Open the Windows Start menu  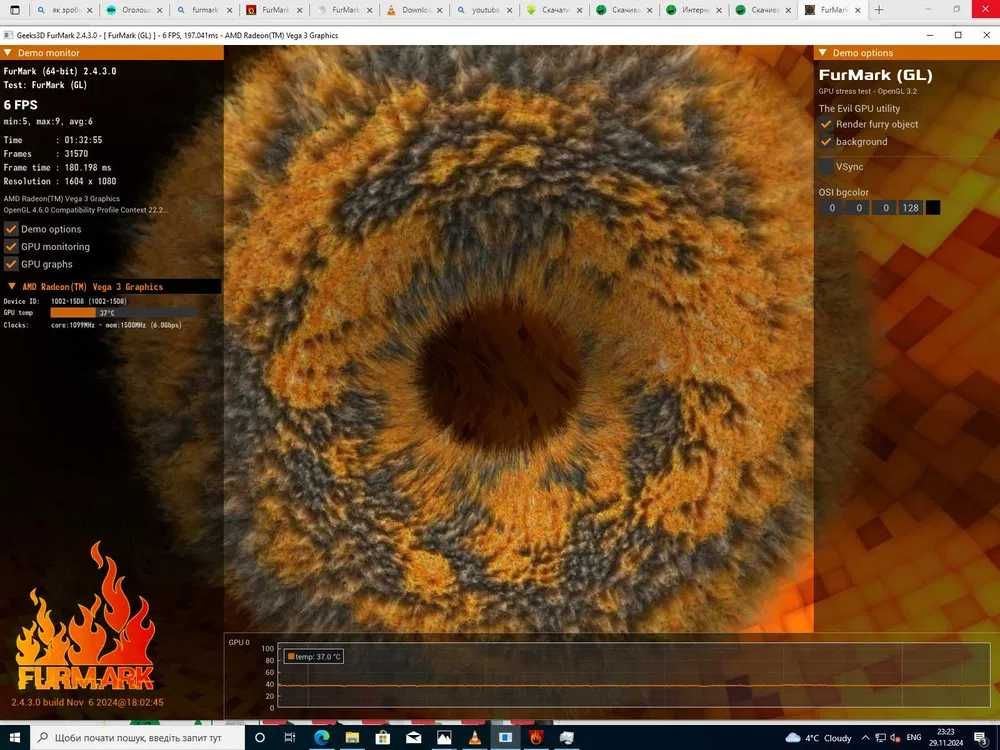pyautogui.click(x=15, y=738)
